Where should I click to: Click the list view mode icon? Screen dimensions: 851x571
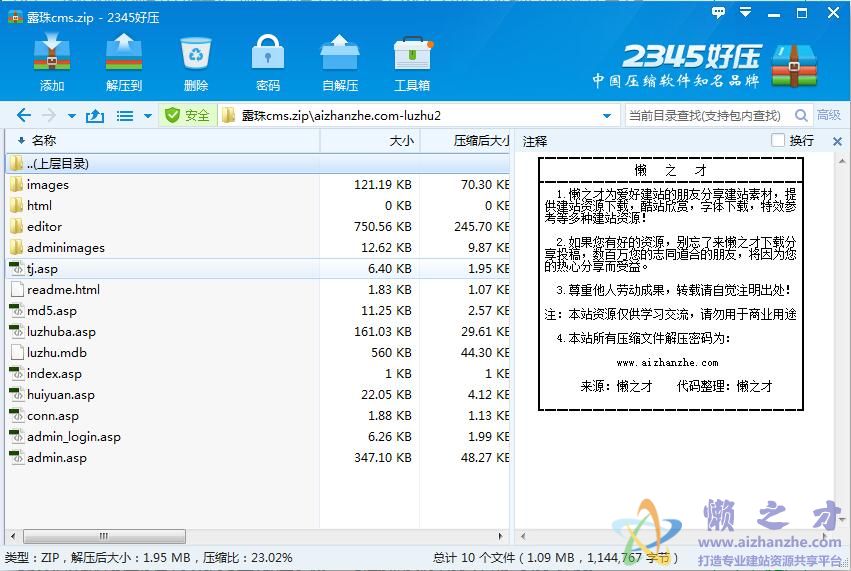tap(125, 116)
